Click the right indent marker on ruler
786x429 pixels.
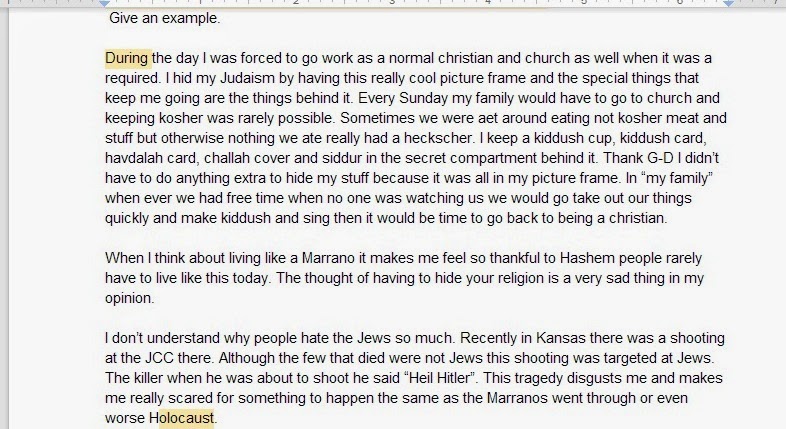tap(728, 3)
